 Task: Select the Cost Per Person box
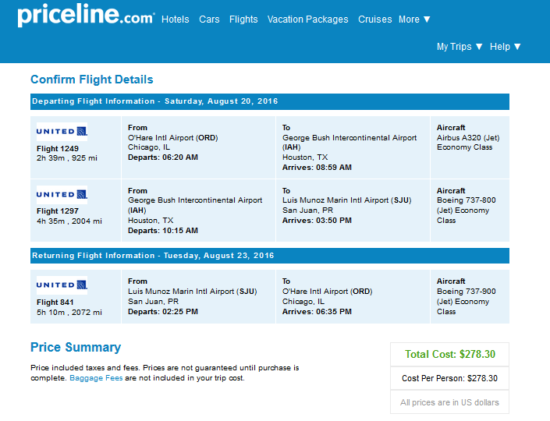click(x=450, y=378)
